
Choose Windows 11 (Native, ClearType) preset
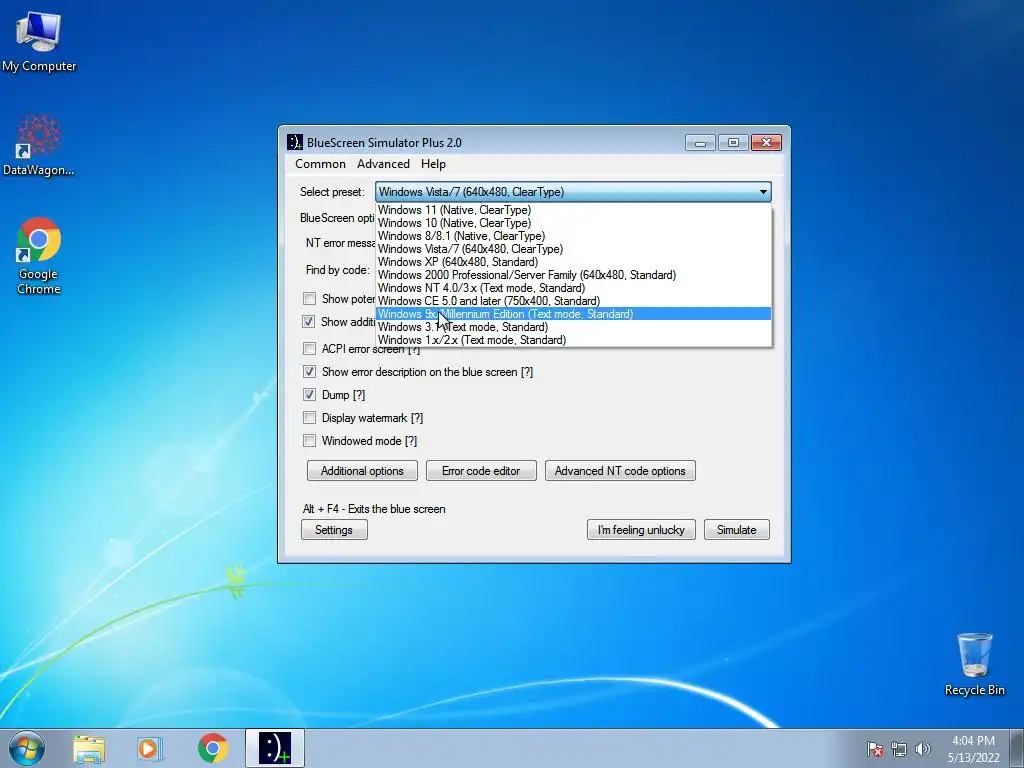[x=573, y=210]
